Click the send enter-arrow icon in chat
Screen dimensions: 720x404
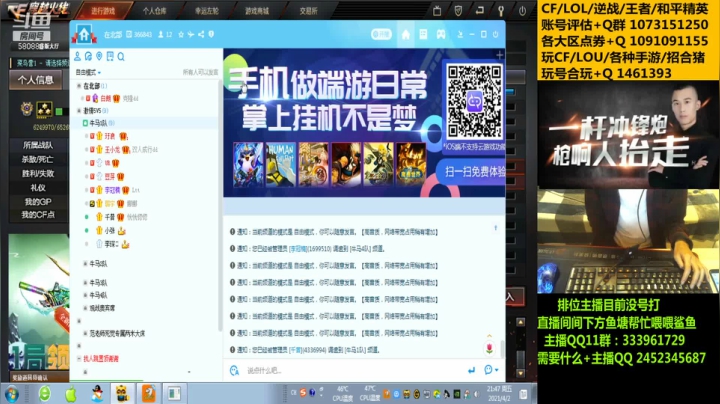tap(472, 370)
